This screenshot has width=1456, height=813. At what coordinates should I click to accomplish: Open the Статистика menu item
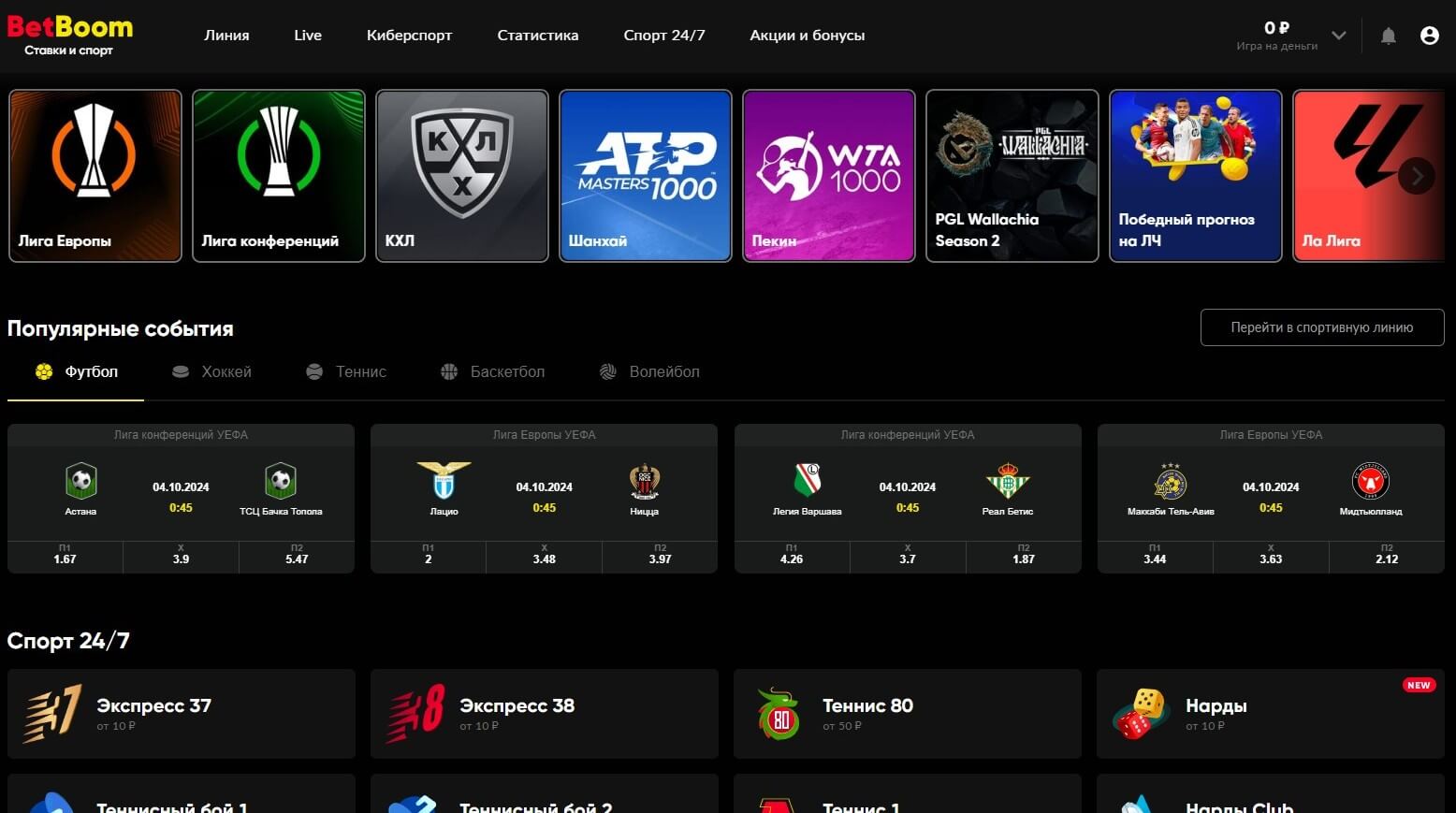(x=538, y=36)
